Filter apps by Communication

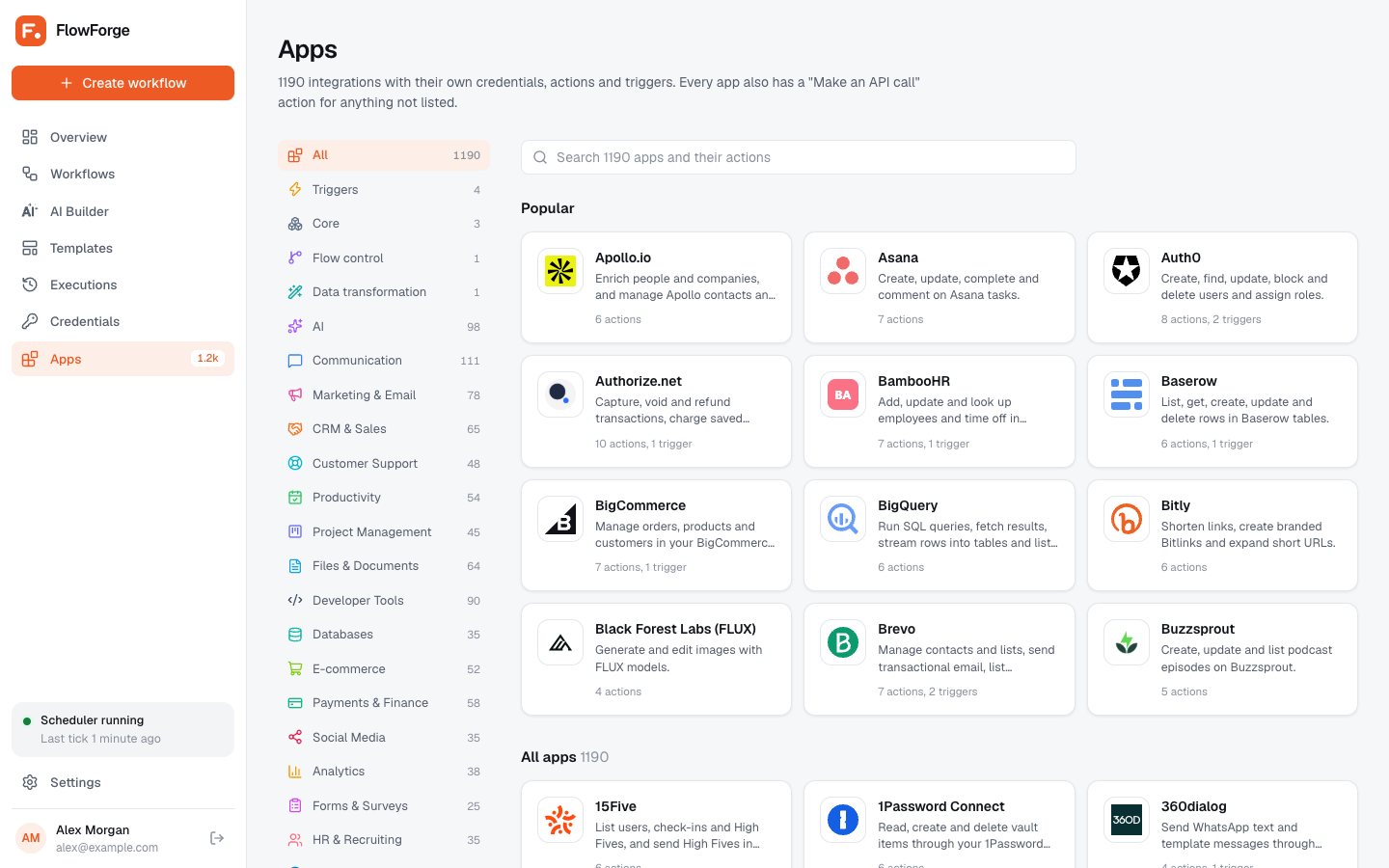(384, 361)
